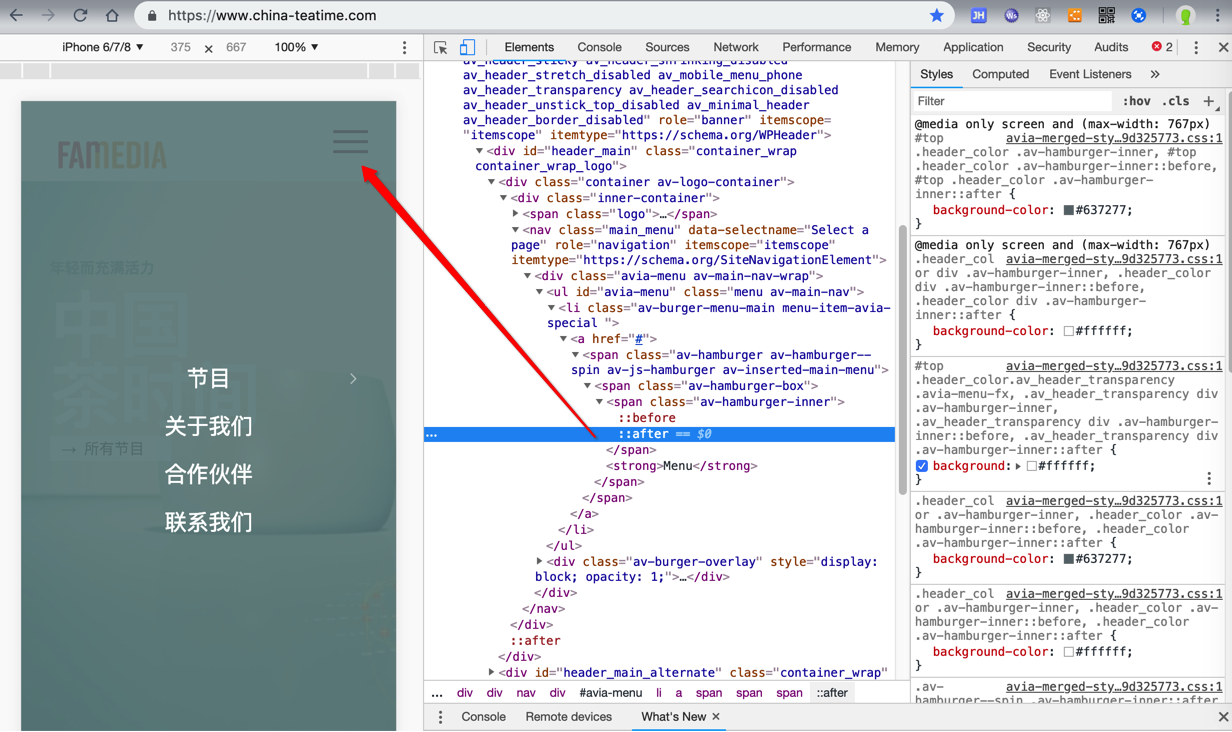Click the browser address bar URL

272,16
